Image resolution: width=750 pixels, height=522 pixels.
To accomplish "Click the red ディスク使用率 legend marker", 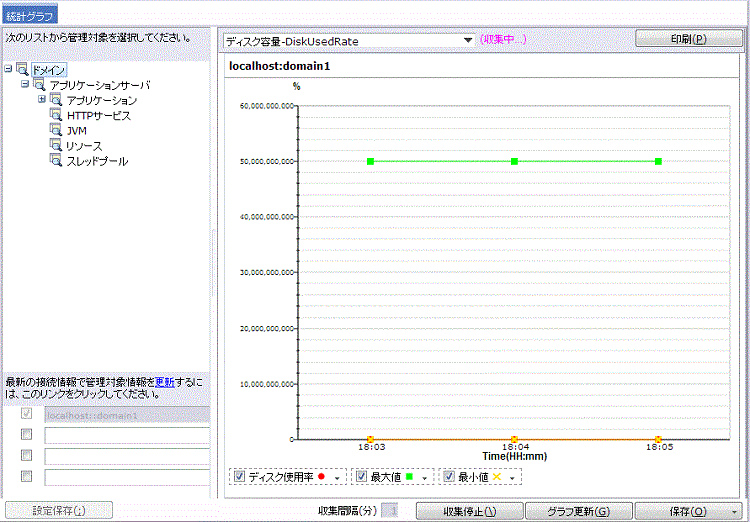I will pyautogui.click(x=321, y=478).
